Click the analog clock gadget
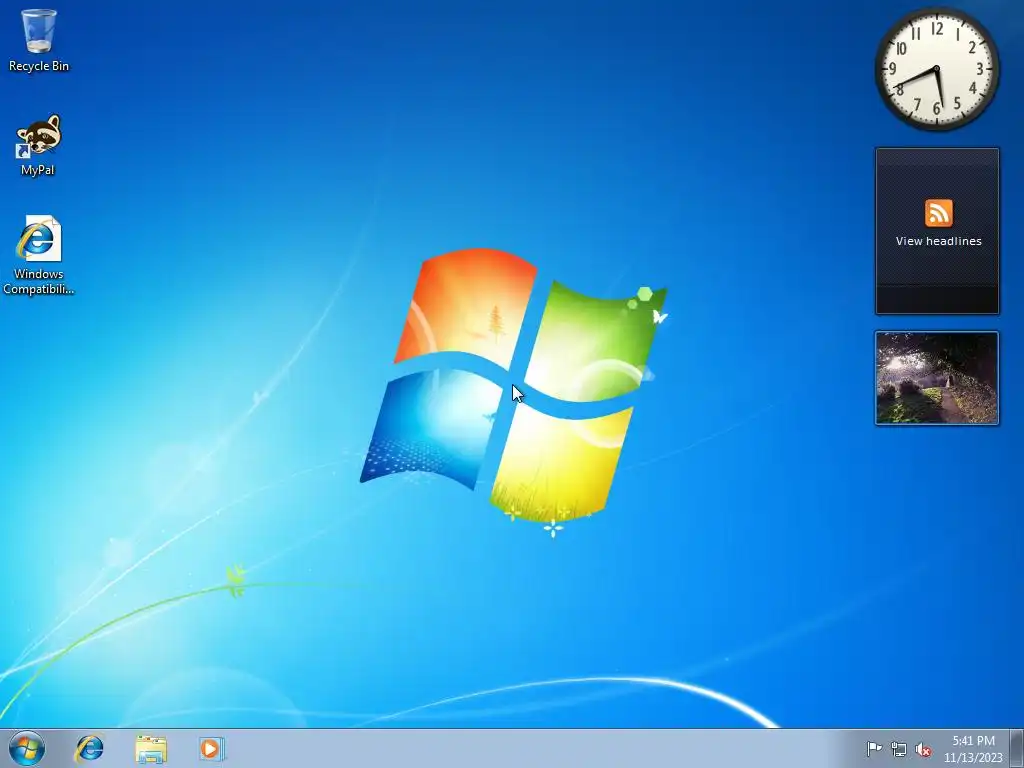 [936, 69]
